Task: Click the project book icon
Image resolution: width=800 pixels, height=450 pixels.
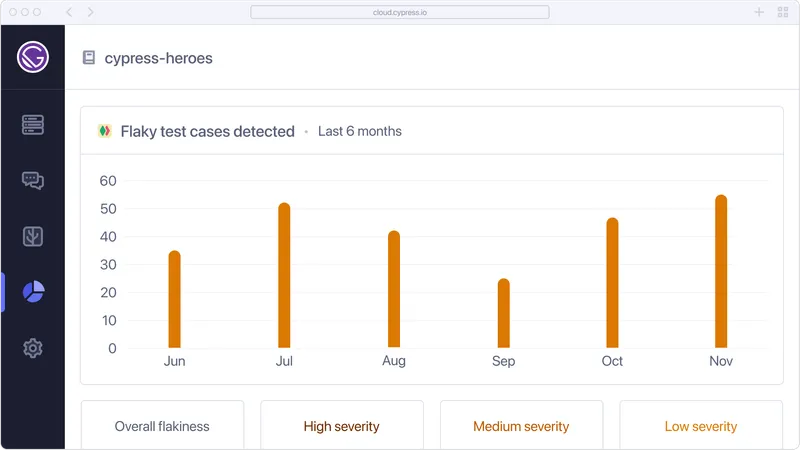Action: 89,58
